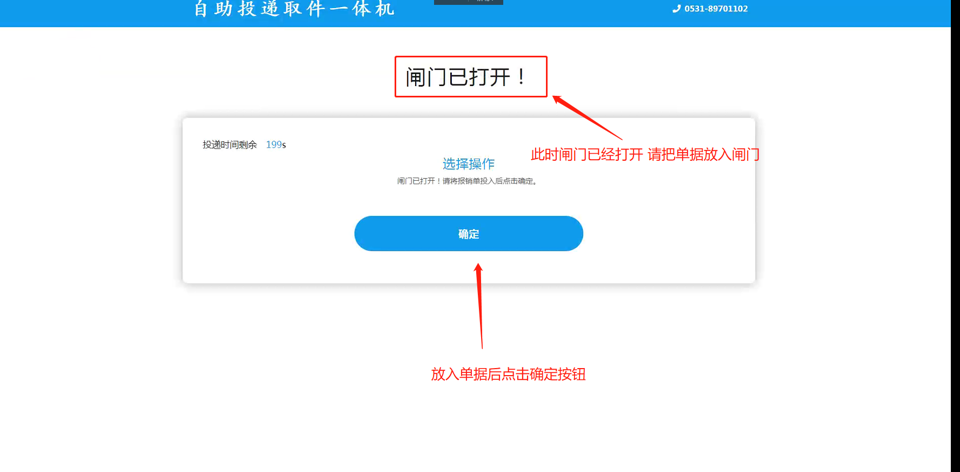Click the 投递时间剩余 label

(x=230, y=145)
